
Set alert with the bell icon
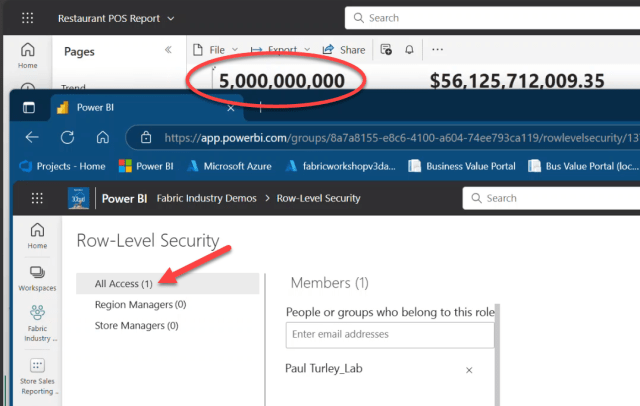coord(409,49)
